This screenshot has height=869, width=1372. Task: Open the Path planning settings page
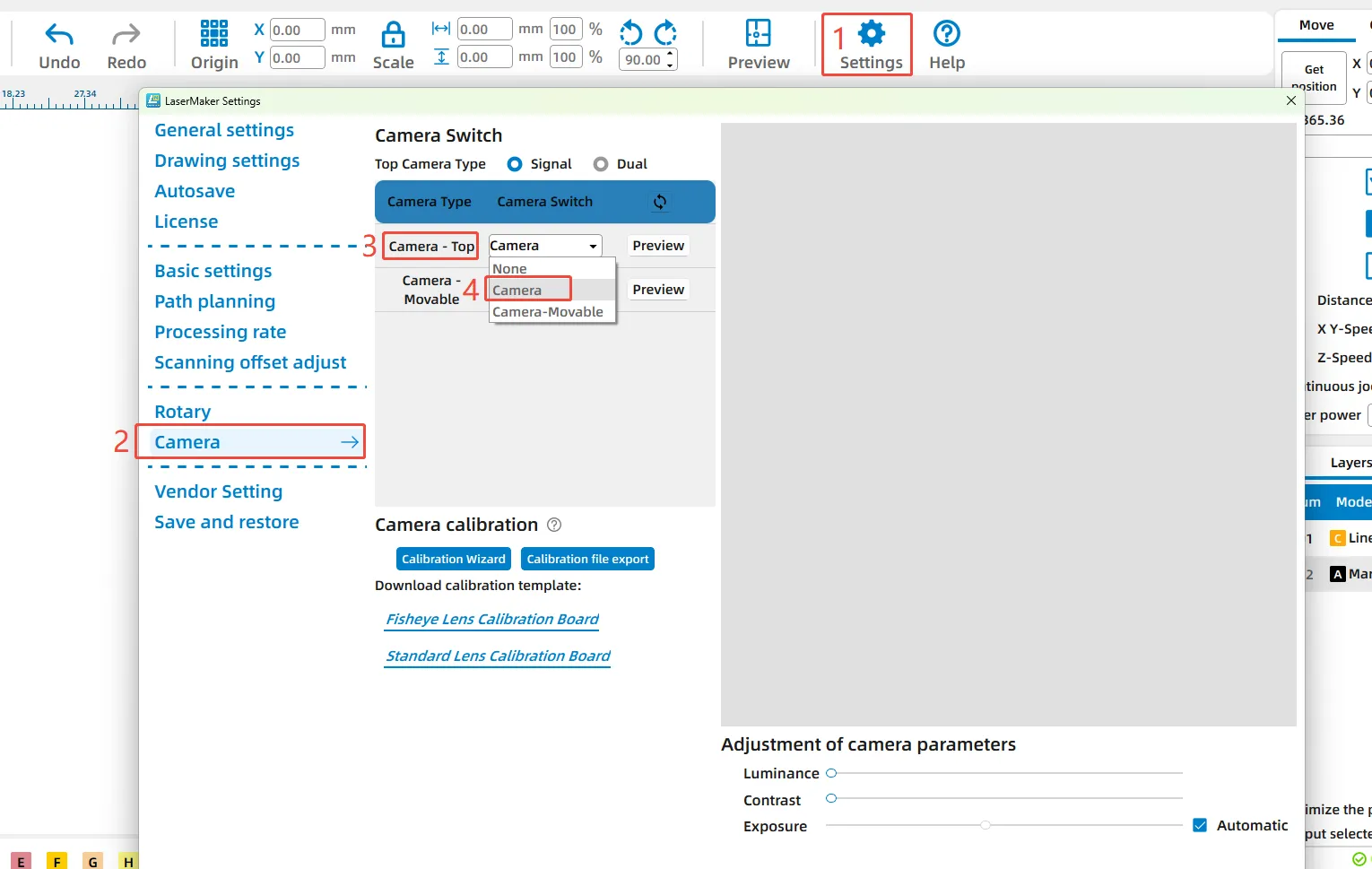tap(214, 301)
